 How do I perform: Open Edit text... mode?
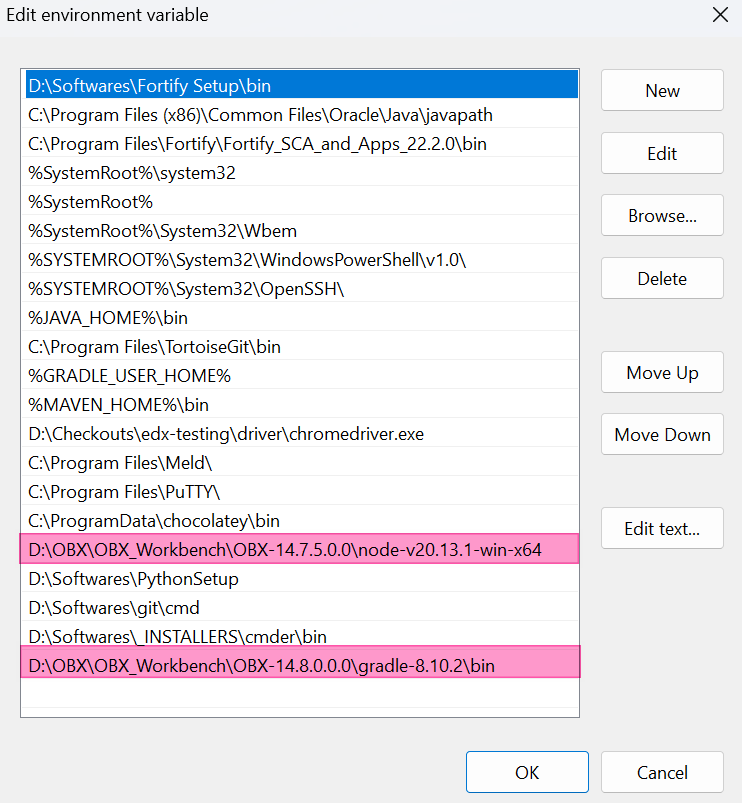[662, 528]
